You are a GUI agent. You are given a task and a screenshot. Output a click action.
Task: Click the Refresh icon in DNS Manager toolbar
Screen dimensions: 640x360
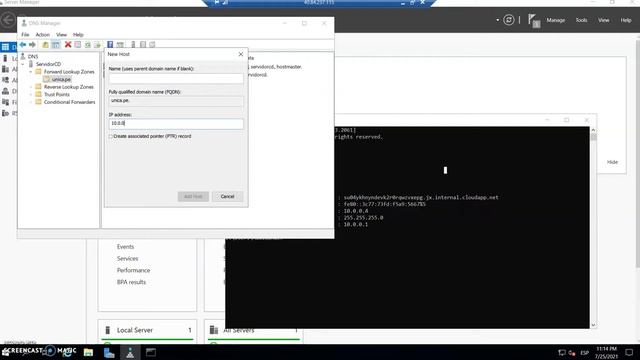tap(87, 44)
